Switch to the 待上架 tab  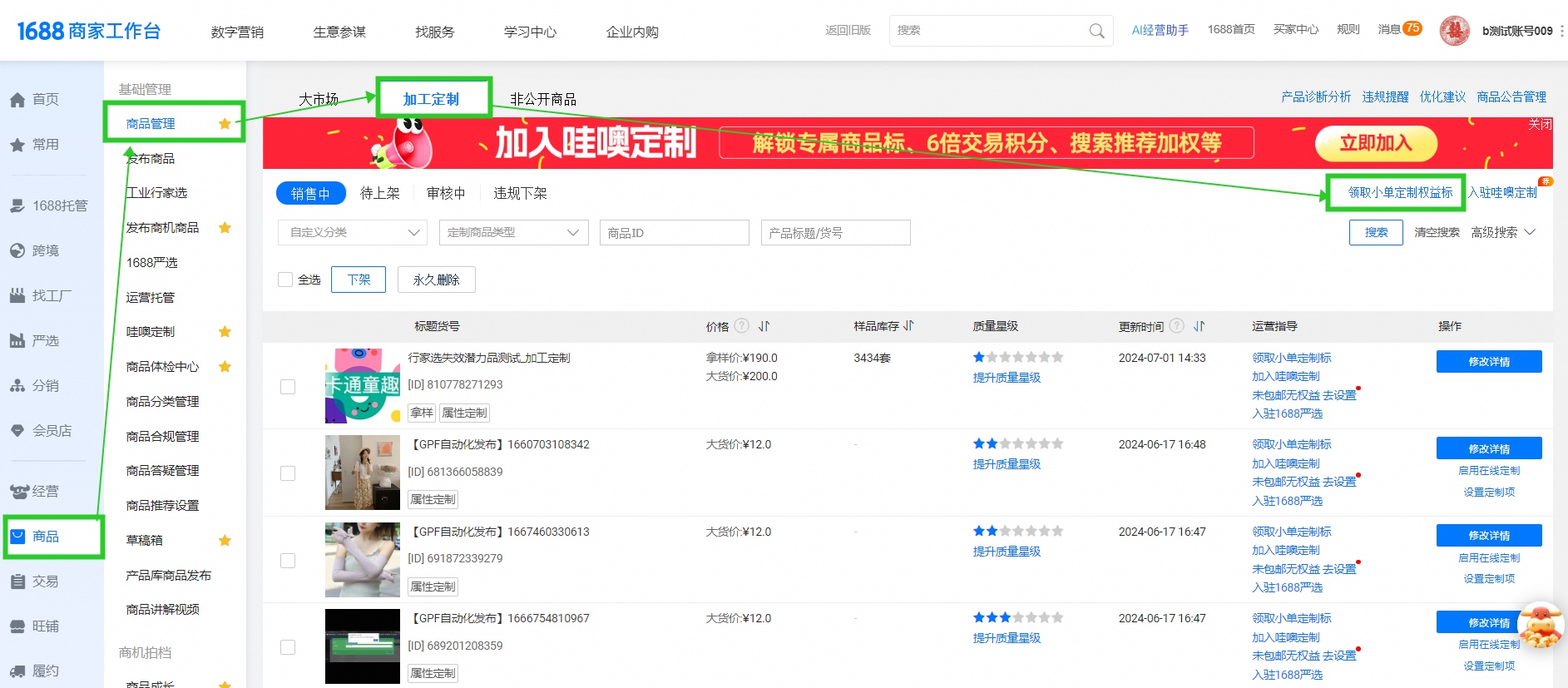click(379, 193)
